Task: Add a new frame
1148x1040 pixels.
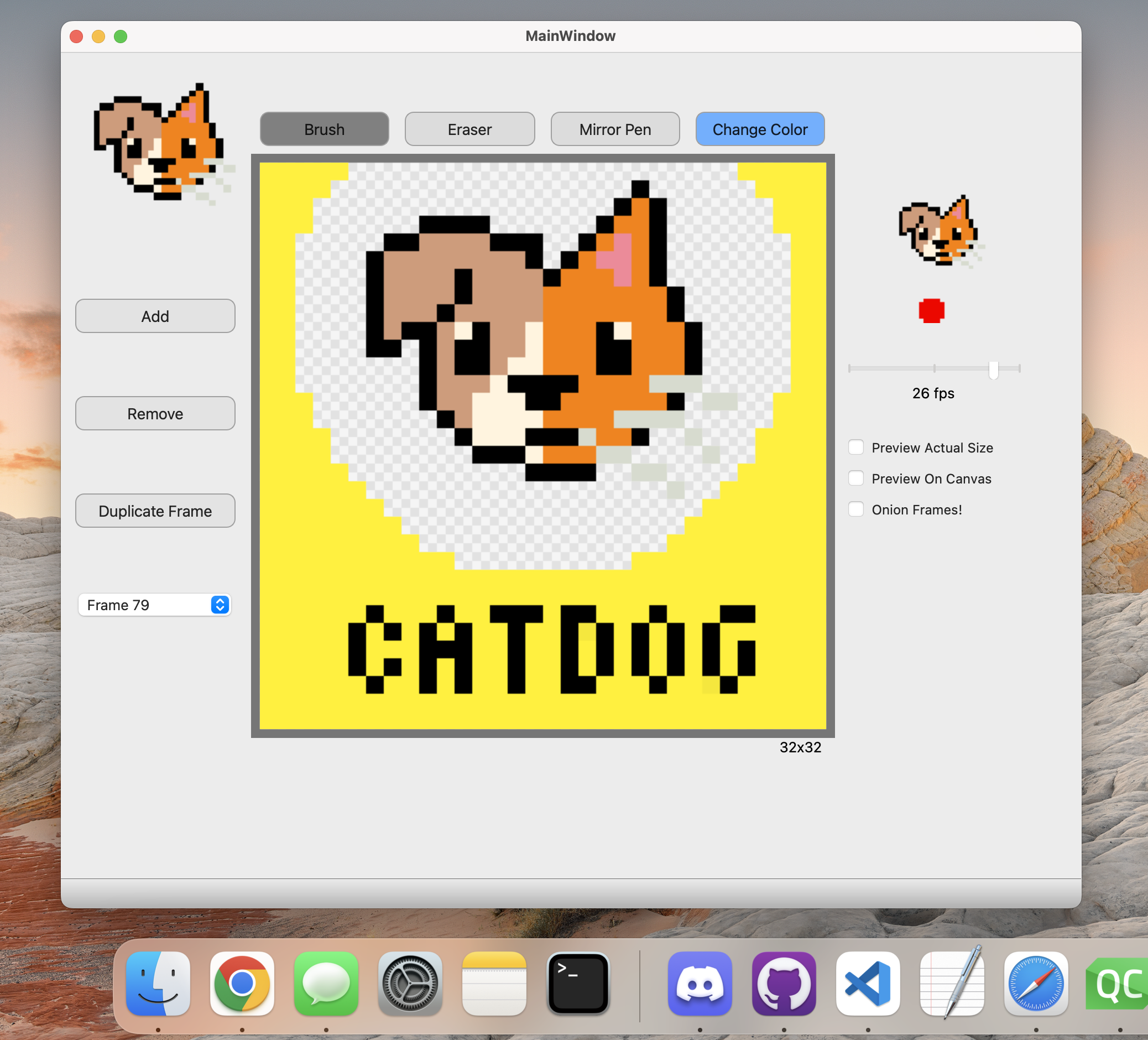Action: click(x=155, y=316)
